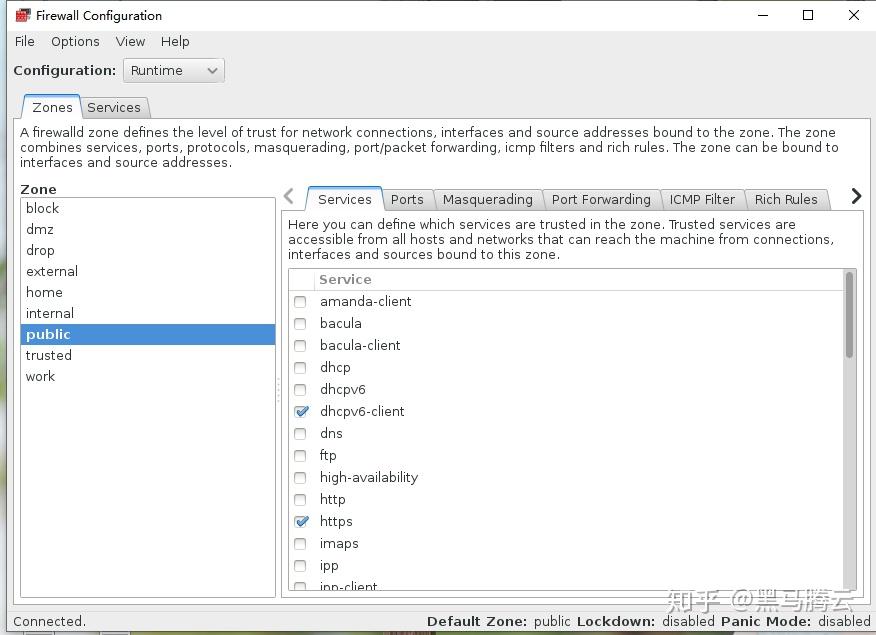The width and height of the screenshot is (876, 635).
Task: Enable the ipp service checkbox
Action: pyautogui.click(x=301, y=566)
